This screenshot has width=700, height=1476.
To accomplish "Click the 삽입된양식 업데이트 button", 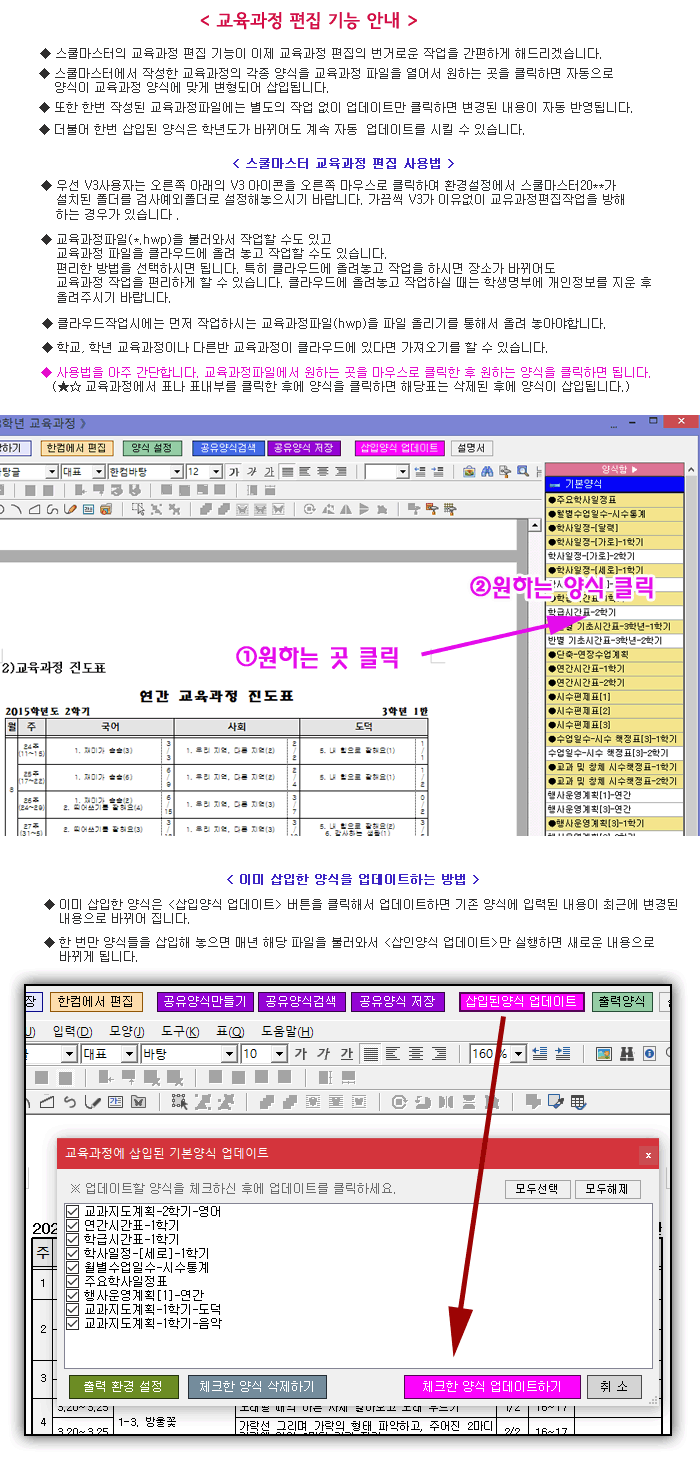I will [521, 1001].
